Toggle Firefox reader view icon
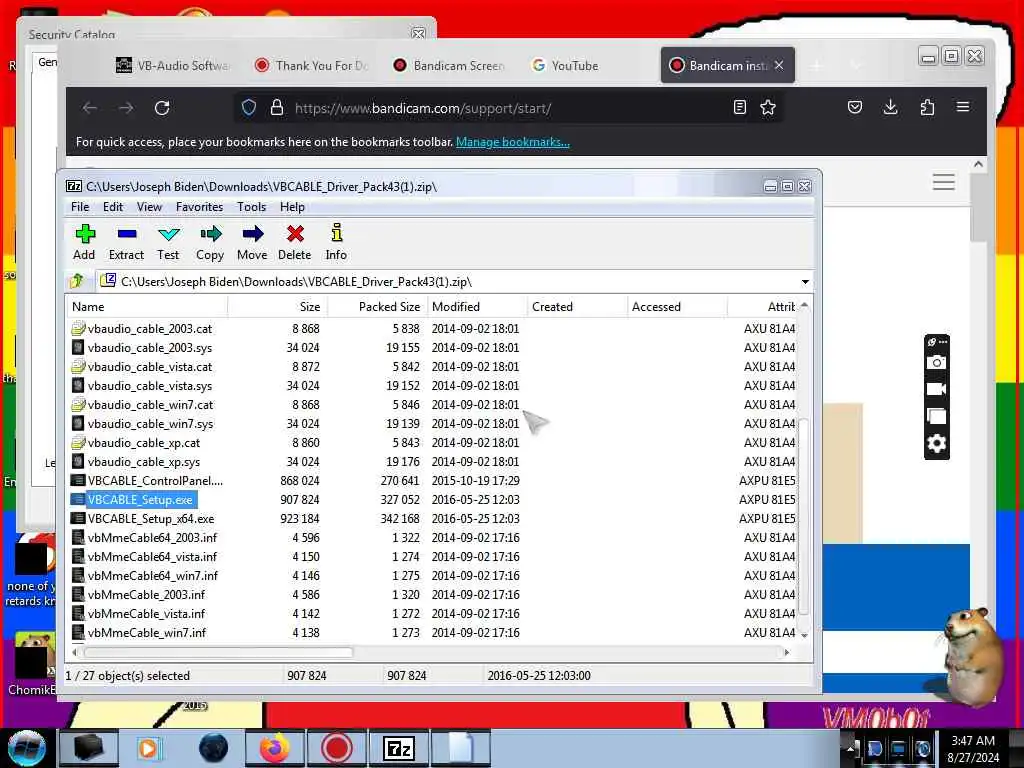The width and height of the screenshot is (1024, 768). 740,107
